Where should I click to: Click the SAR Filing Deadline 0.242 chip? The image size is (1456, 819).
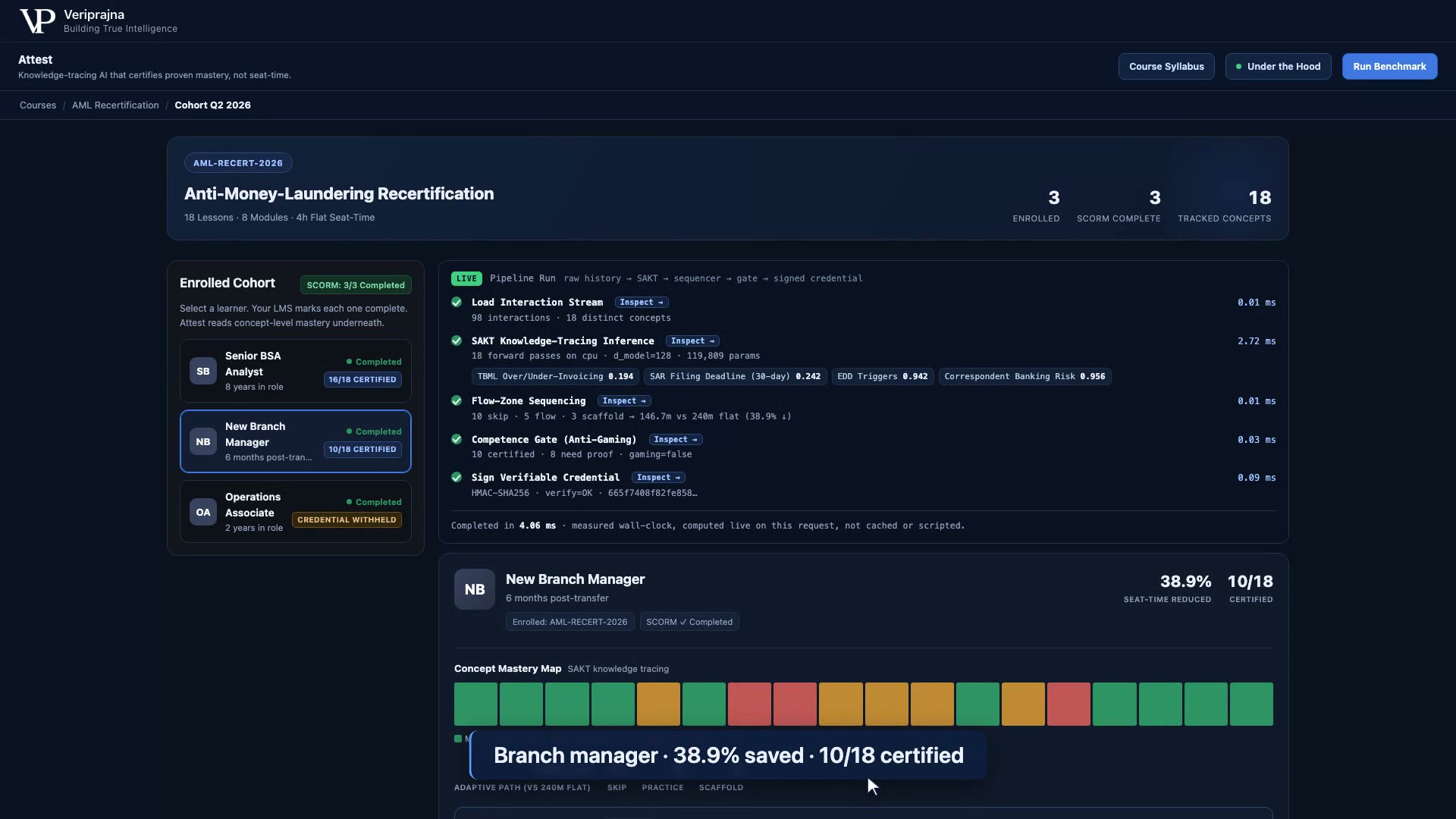[x=735, y=376]
